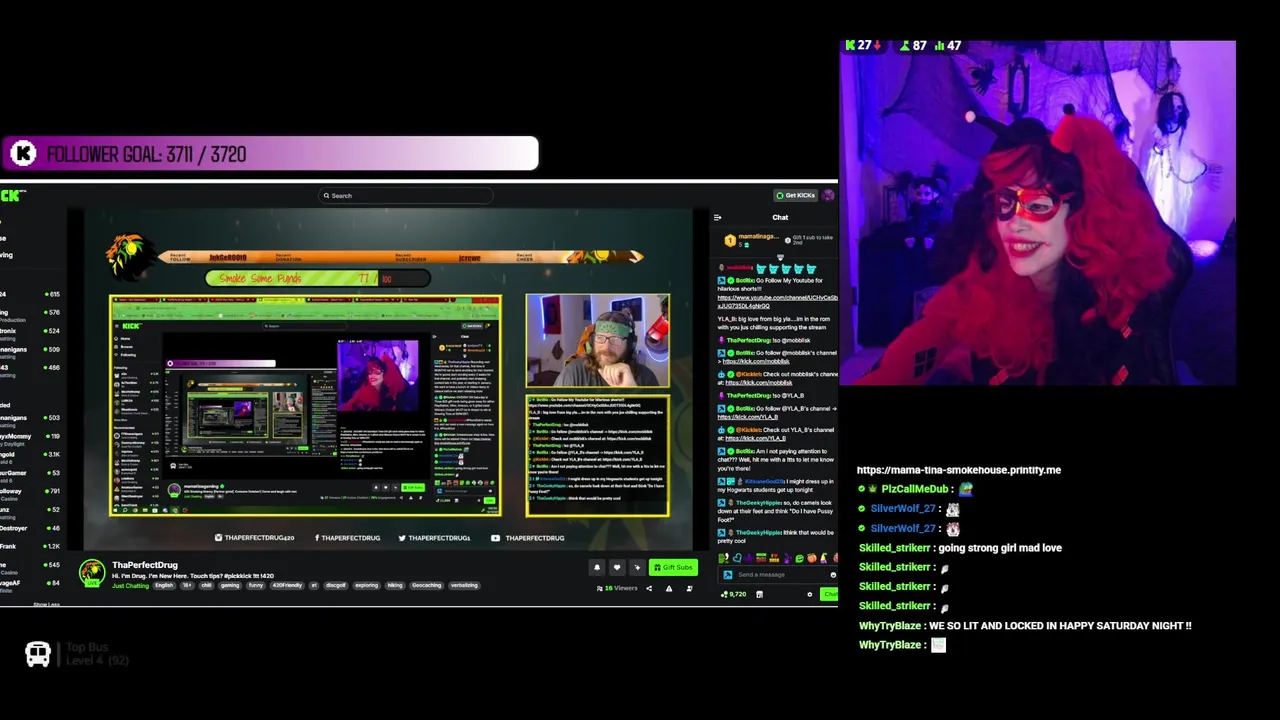Click the heart follow icon
Screen dimensions: 1280x720
click(617, 567)
